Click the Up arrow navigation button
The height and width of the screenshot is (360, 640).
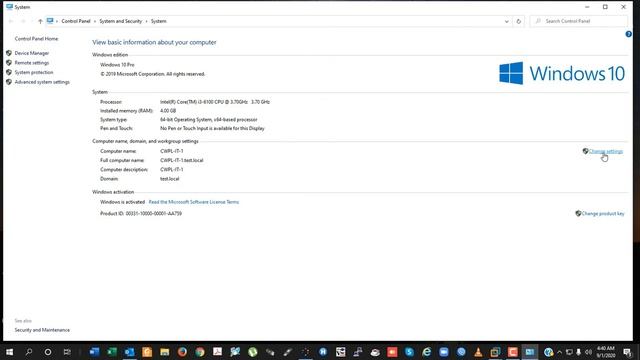40,21
